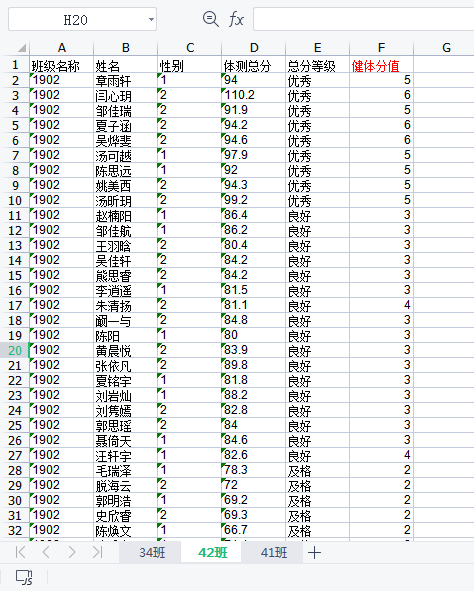Go to first sheet navigation arrow
The height and width of the screenshot is (591, 474).
pyautogui.click(x=20, y=552)
